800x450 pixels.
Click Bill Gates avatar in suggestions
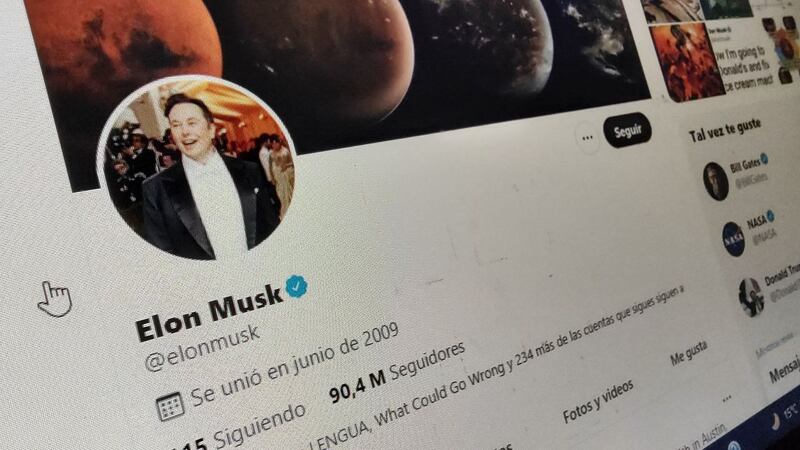[x=715, y=181]
